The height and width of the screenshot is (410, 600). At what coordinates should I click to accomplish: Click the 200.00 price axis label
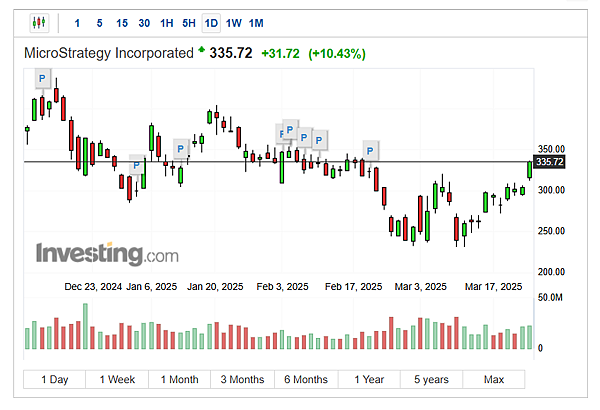[551, 272]
